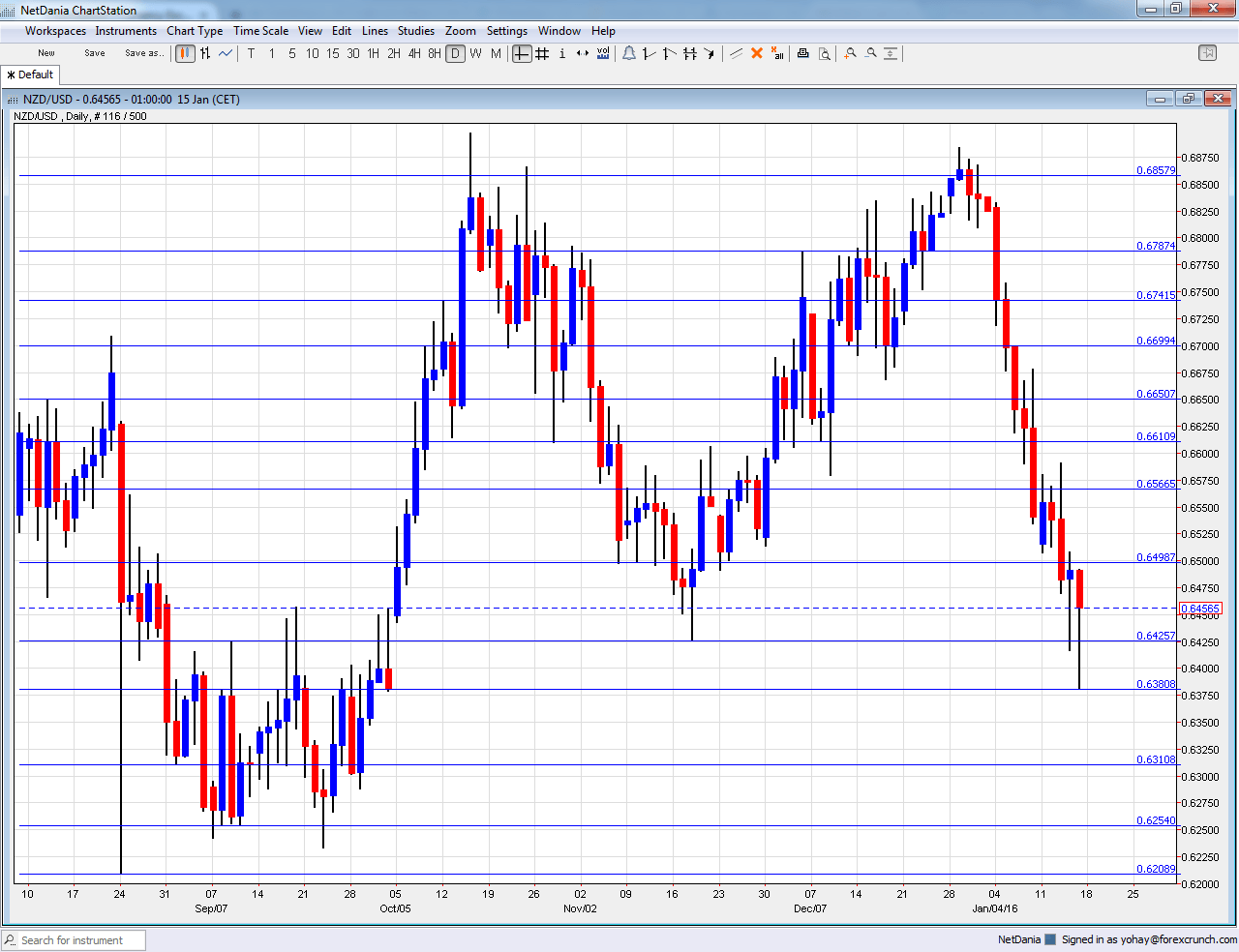1239x952 pixels.
Task: Open the Studies menu
Action: 416,31
